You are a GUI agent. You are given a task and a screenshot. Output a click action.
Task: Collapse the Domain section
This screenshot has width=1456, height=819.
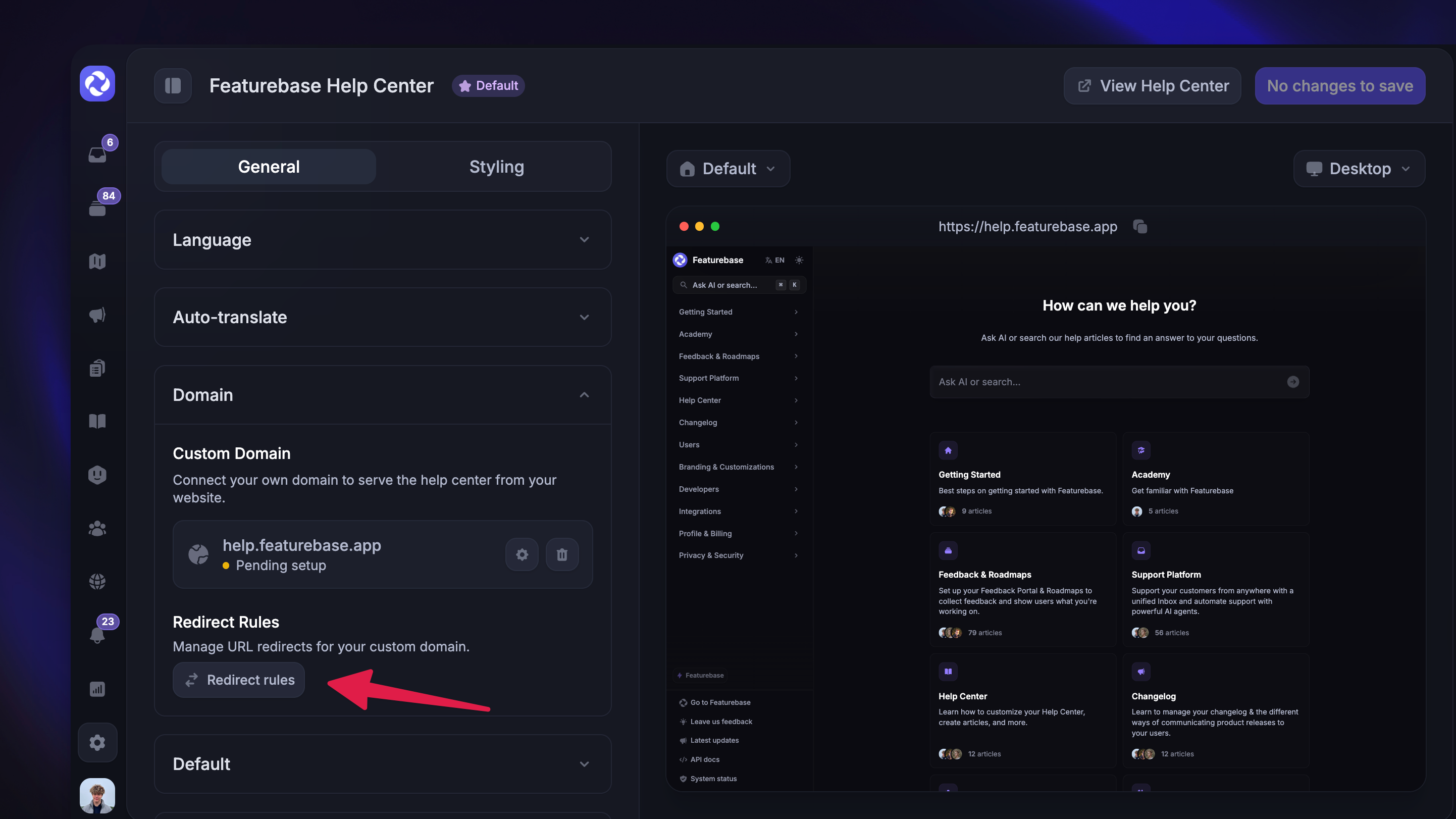point(383,394)
